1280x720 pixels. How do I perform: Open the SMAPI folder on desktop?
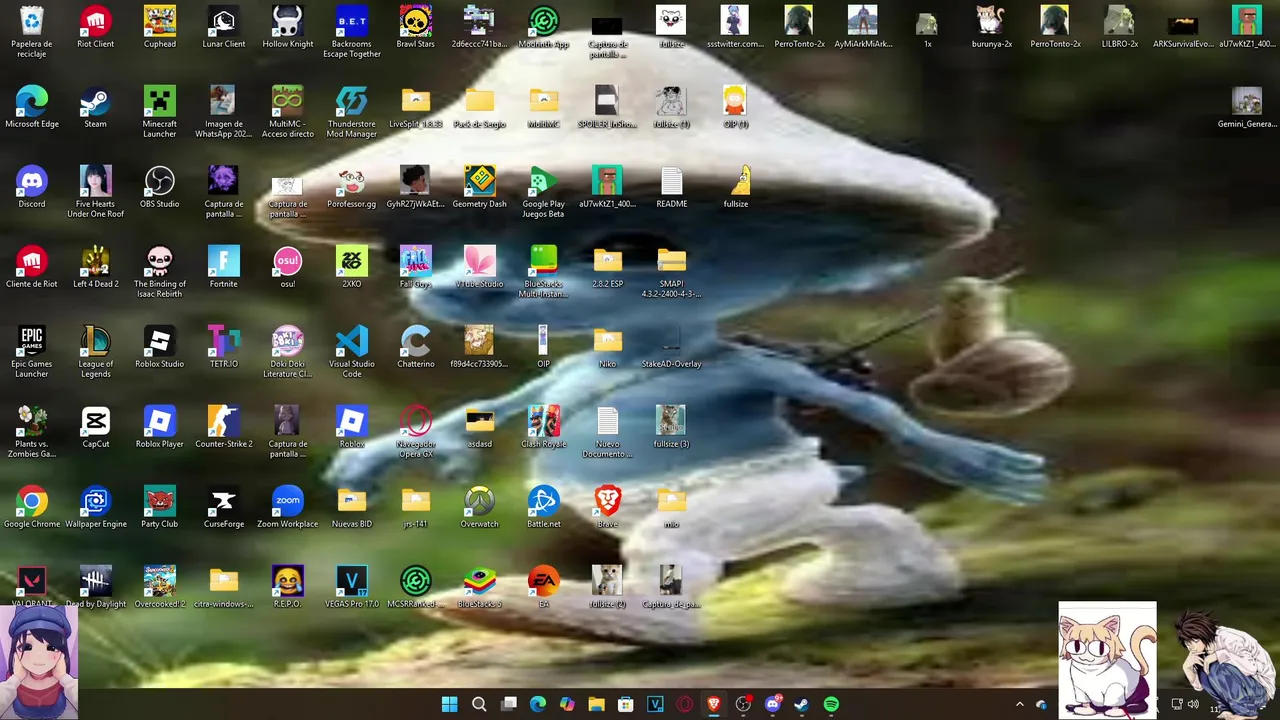click(x=672, y=272)
